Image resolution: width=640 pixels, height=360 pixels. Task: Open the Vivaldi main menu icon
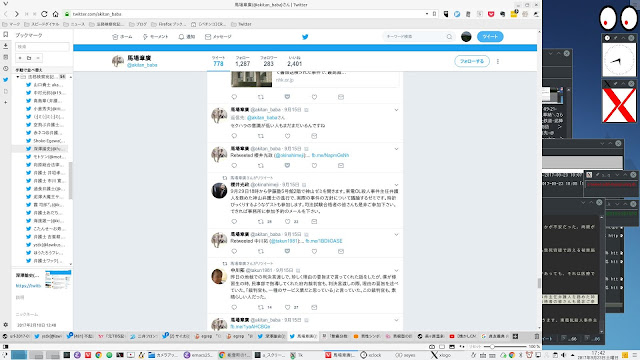pos(5,4)
